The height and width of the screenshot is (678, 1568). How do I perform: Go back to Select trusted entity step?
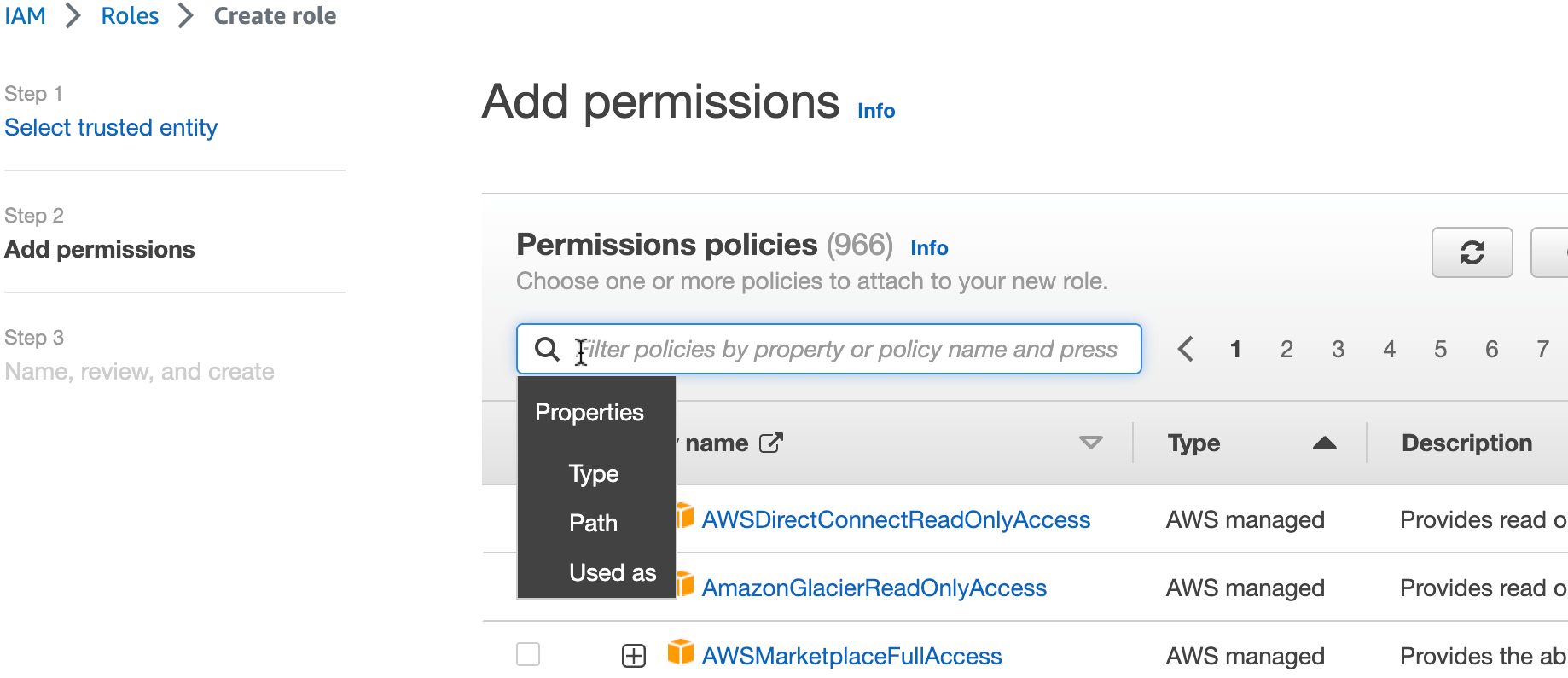[111, 127]
